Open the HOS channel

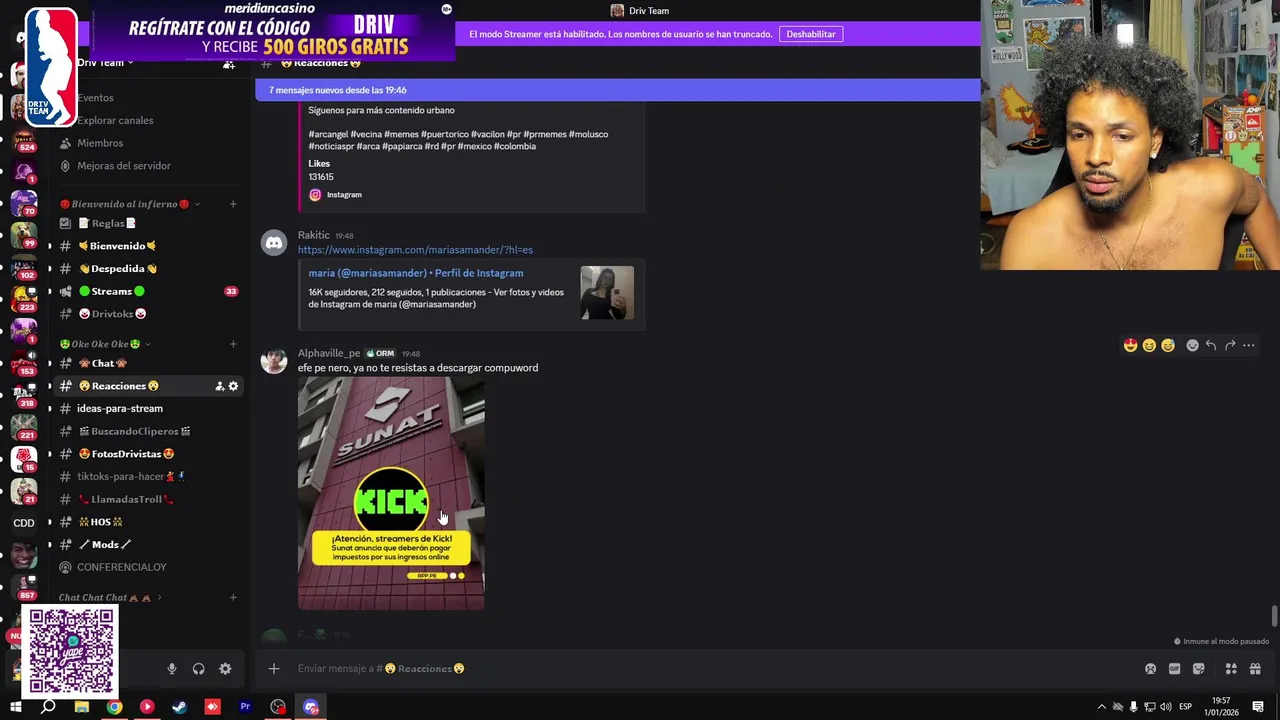point(150,522)
